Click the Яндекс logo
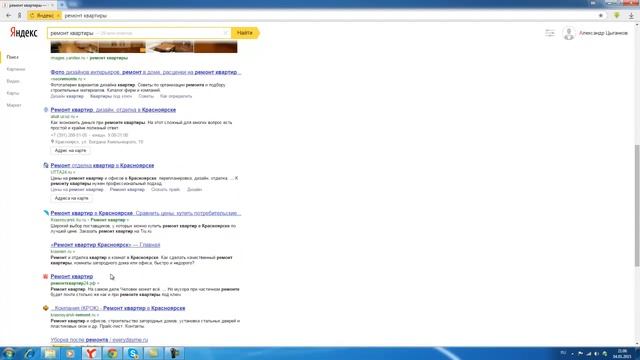 click(x=24, y=33)
